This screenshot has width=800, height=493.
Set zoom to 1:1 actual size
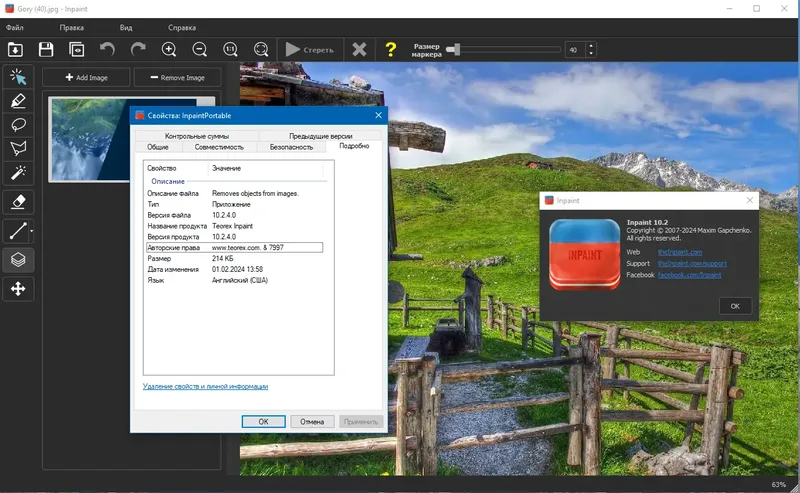tap(230, 50)
